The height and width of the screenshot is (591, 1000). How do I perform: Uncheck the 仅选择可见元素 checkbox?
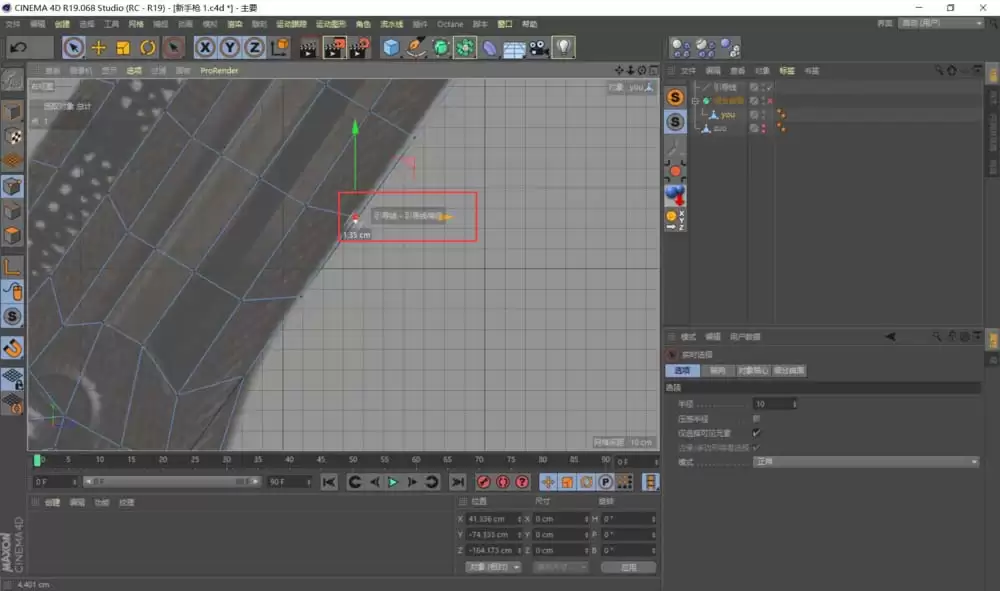point(756,432)
